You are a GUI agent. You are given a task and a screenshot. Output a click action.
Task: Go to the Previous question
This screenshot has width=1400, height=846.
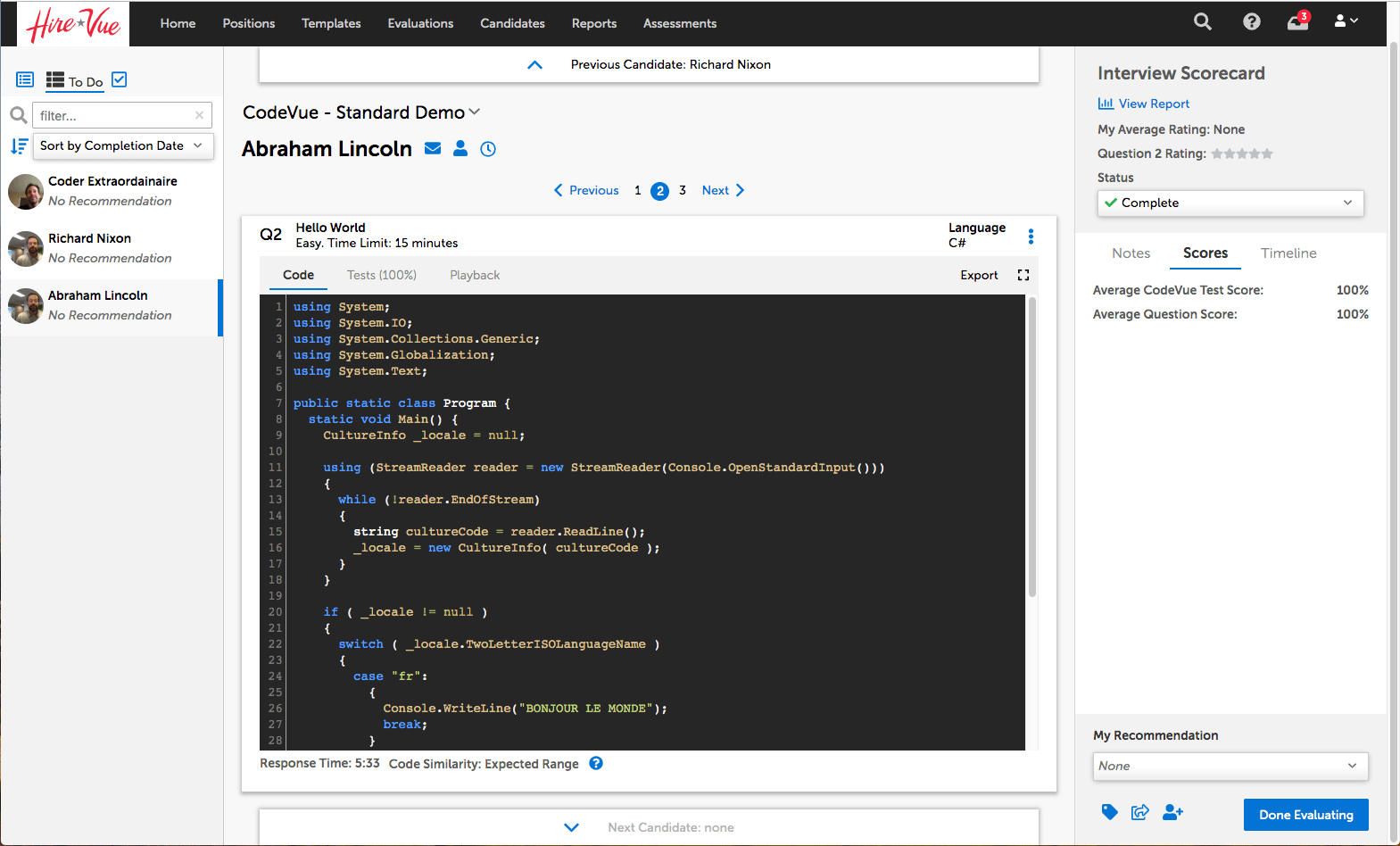pyautogui.click(x=586, y=190)
